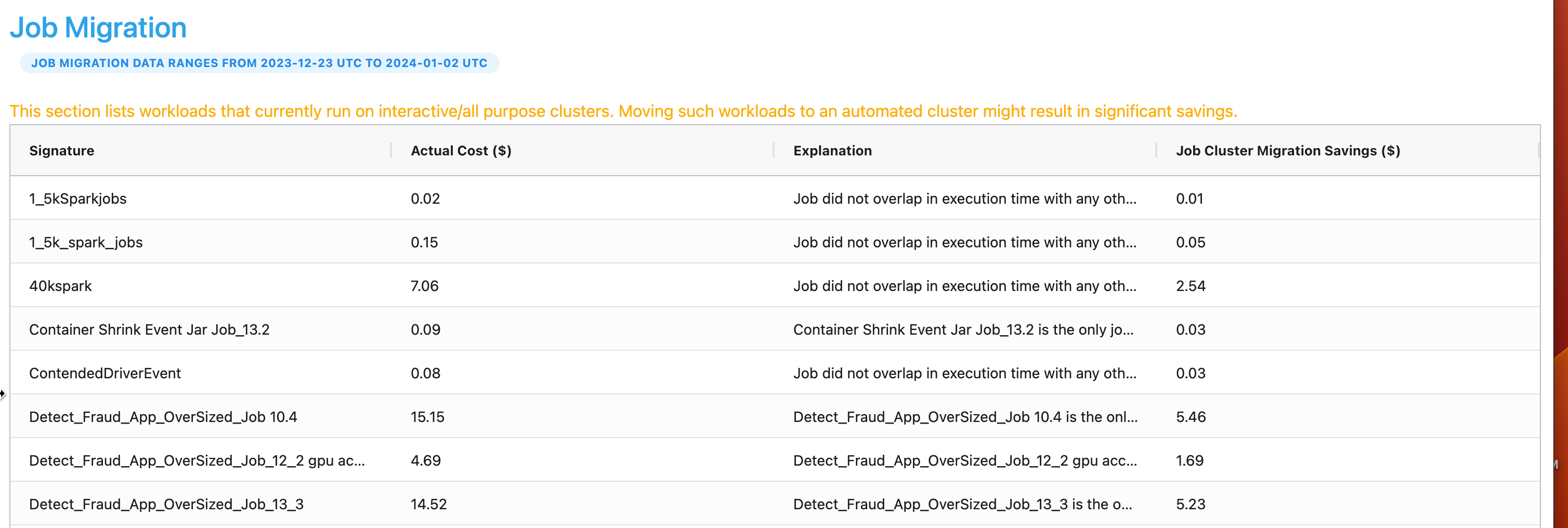Click the Explanation column header
This screenshot has width=1568, height=528.
pos(831,151)
